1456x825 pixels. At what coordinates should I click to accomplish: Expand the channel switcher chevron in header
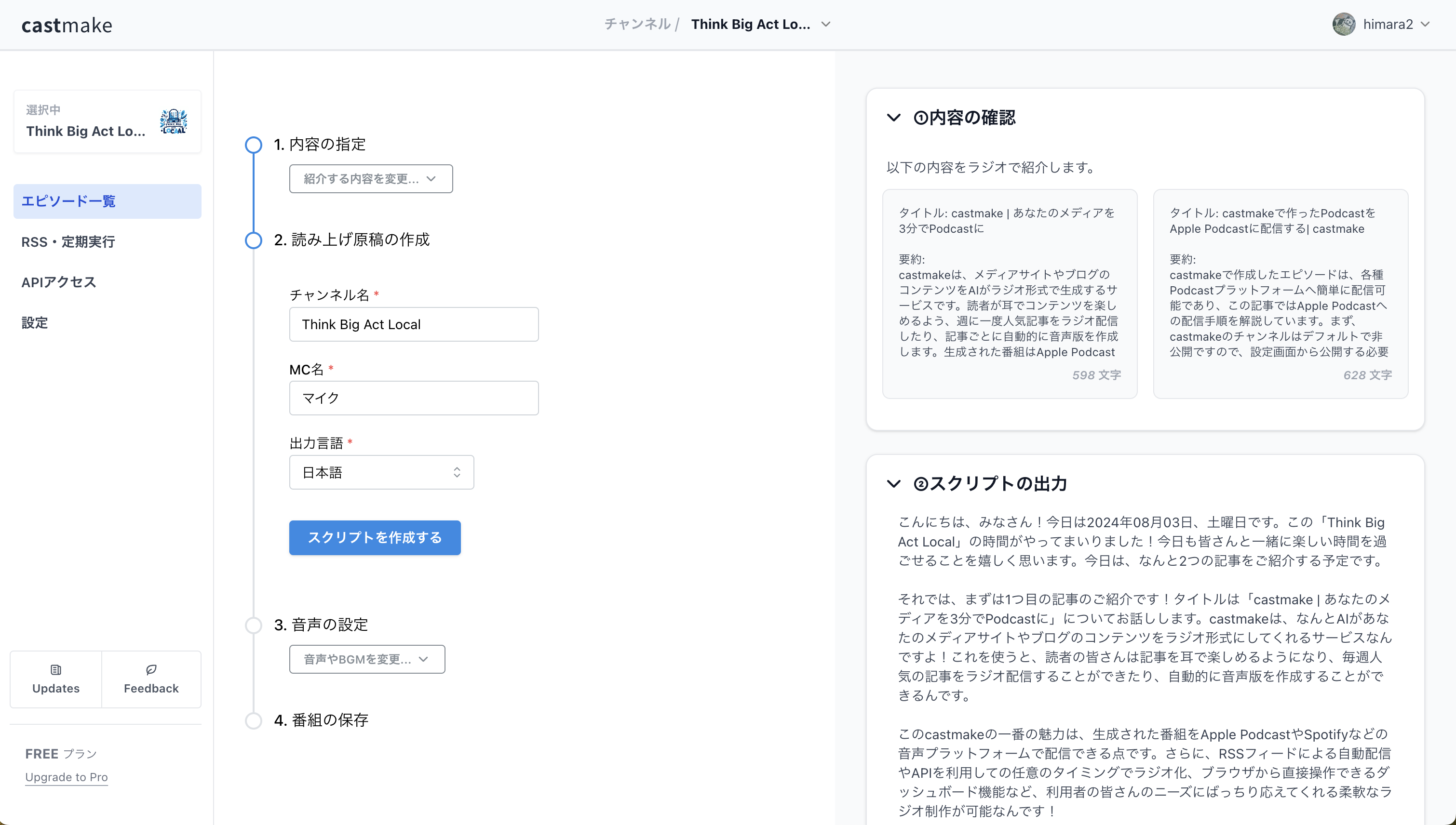pos(826,25)
